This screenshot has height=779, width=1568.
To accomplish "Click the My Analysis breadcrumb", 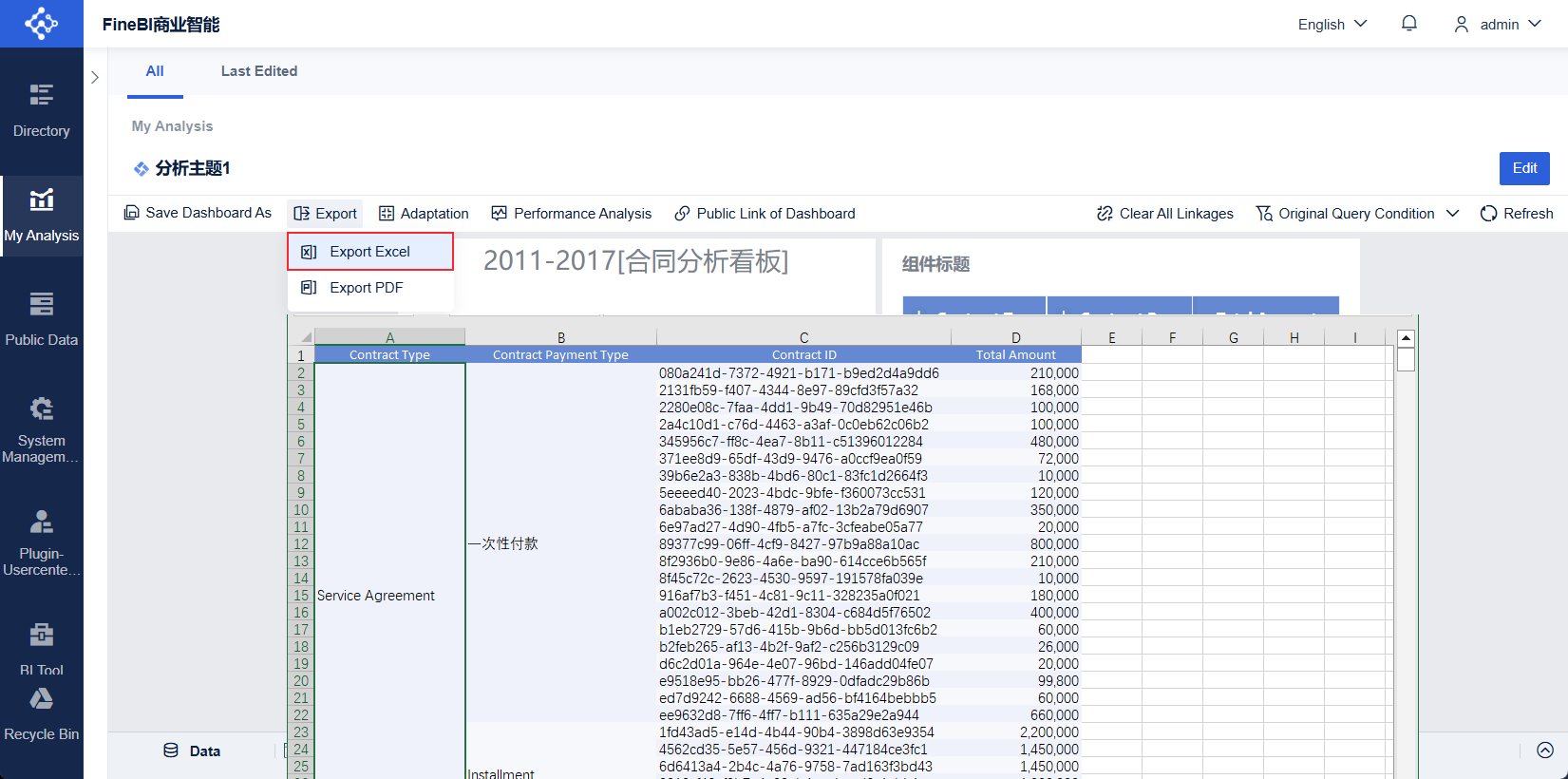I will (172, 126).
